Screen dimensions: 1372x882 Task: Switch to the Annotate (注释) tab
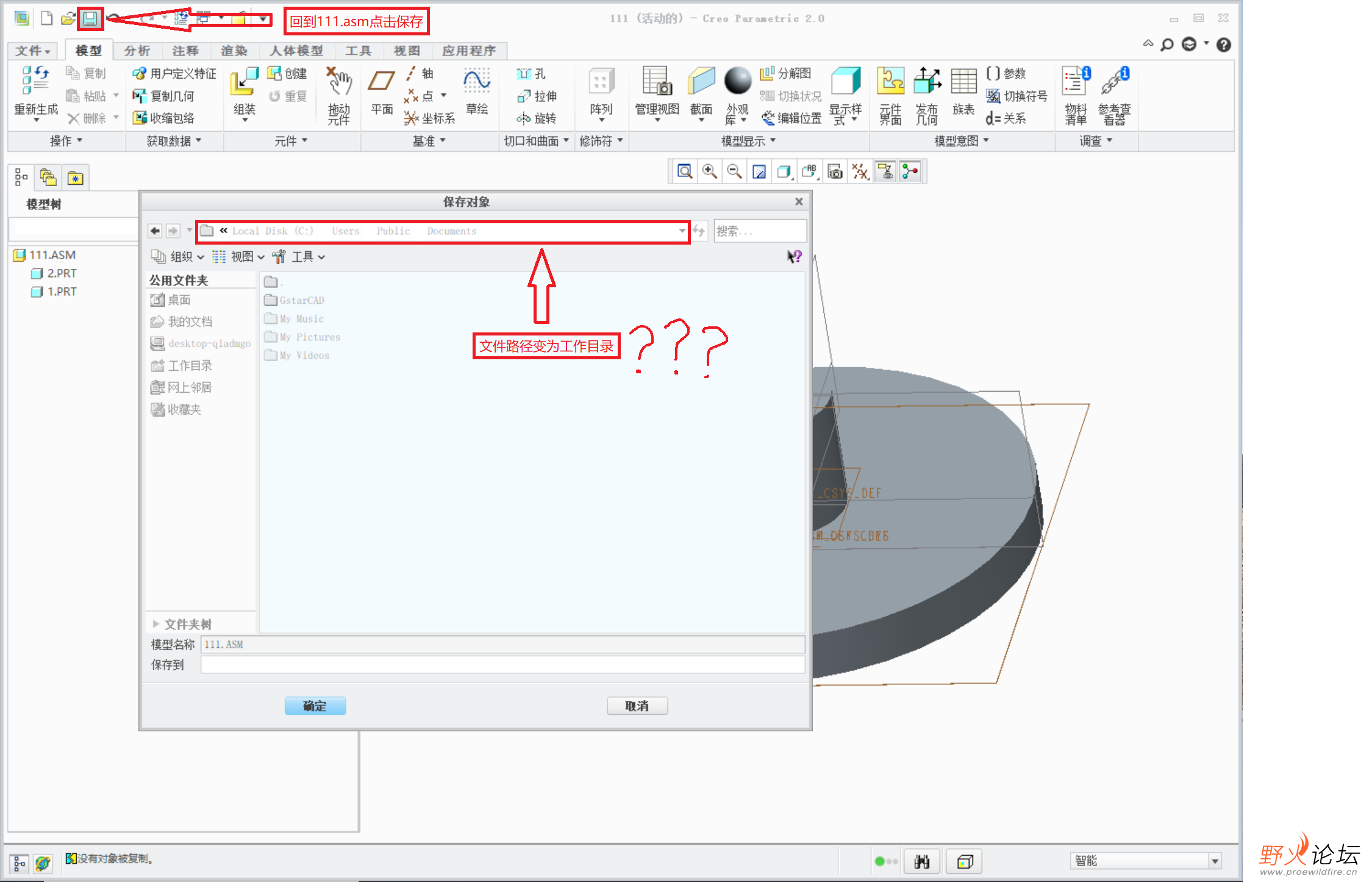[185, 51]
